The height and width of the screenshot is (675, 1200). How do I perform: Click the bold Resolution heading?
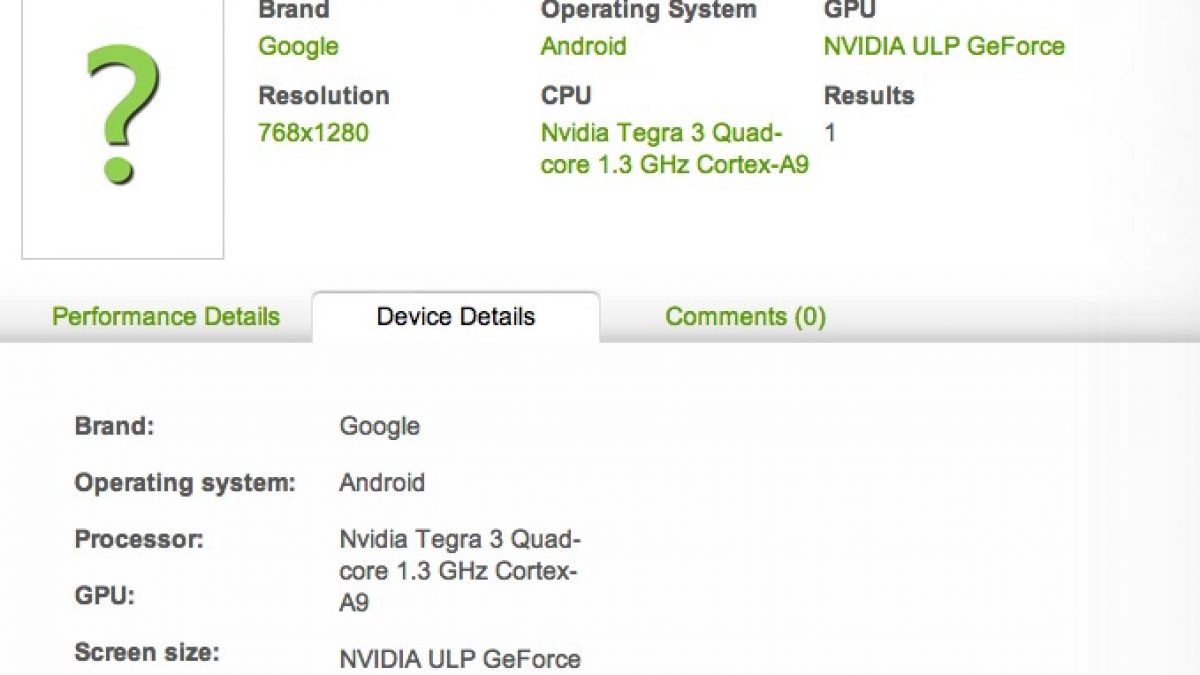[x=323, y=96]
